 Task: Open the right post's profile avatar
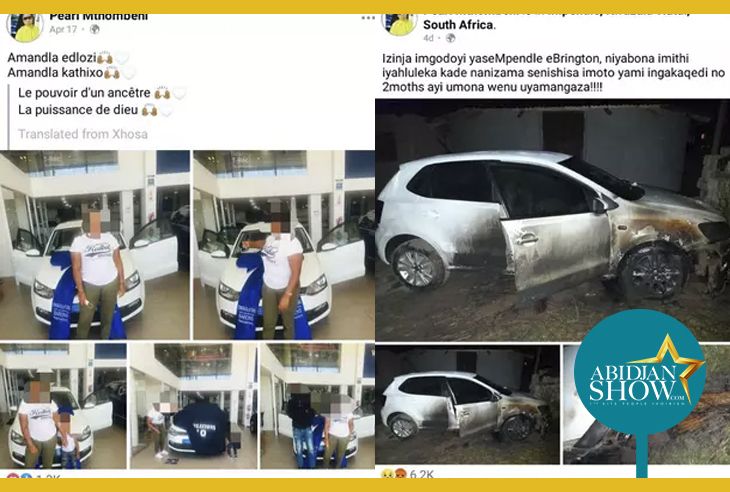399,24
